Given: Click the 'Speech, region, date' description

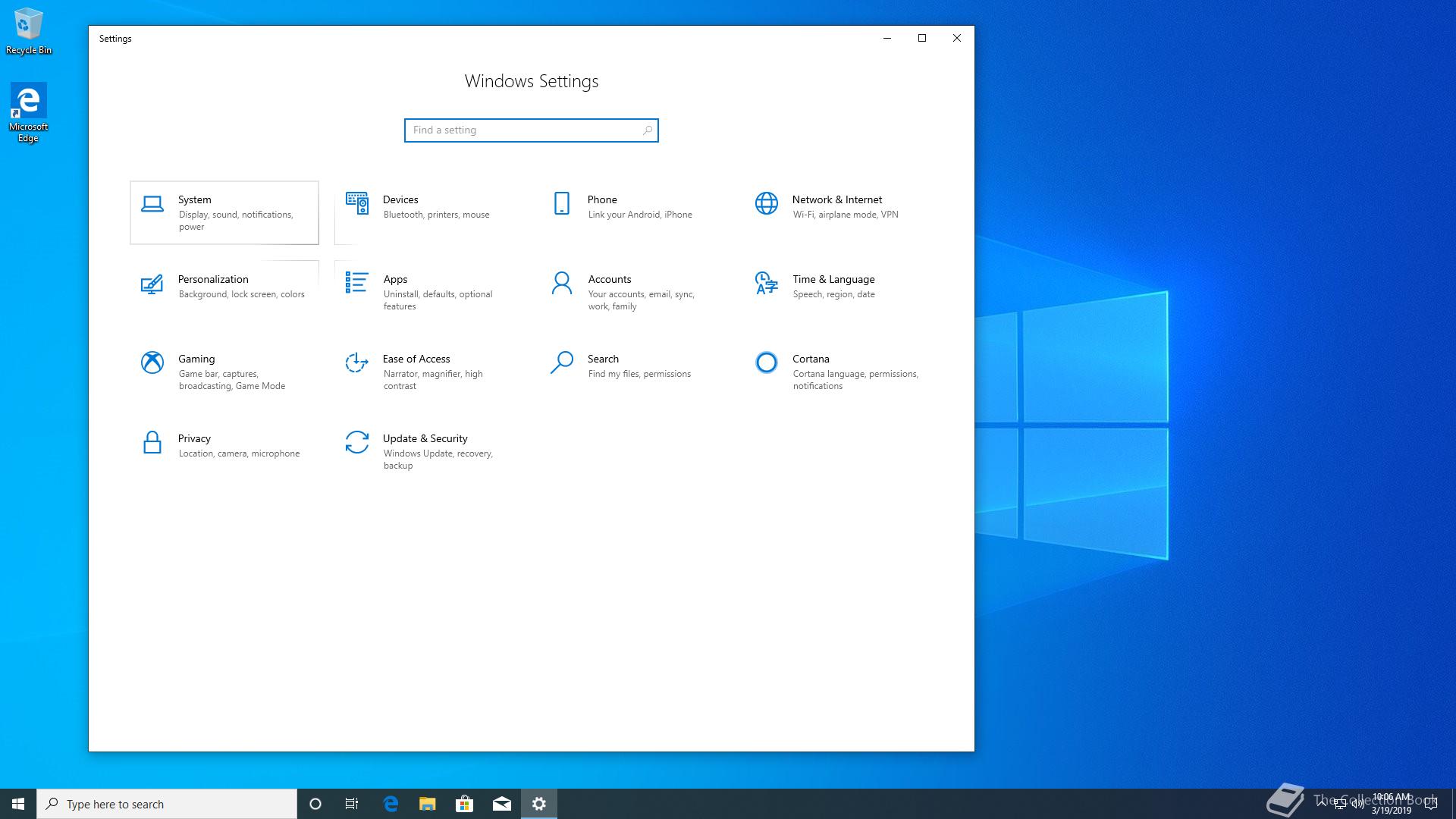Looking at the screenshot, I should [x=833, y=294].
